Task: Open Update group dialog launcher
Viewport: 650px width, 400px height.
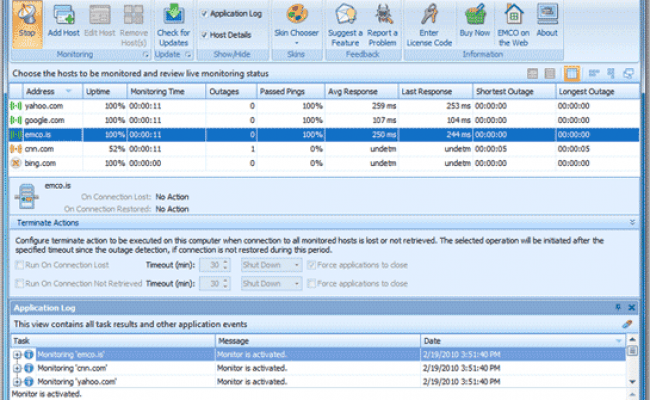Action: coord(188,55)
